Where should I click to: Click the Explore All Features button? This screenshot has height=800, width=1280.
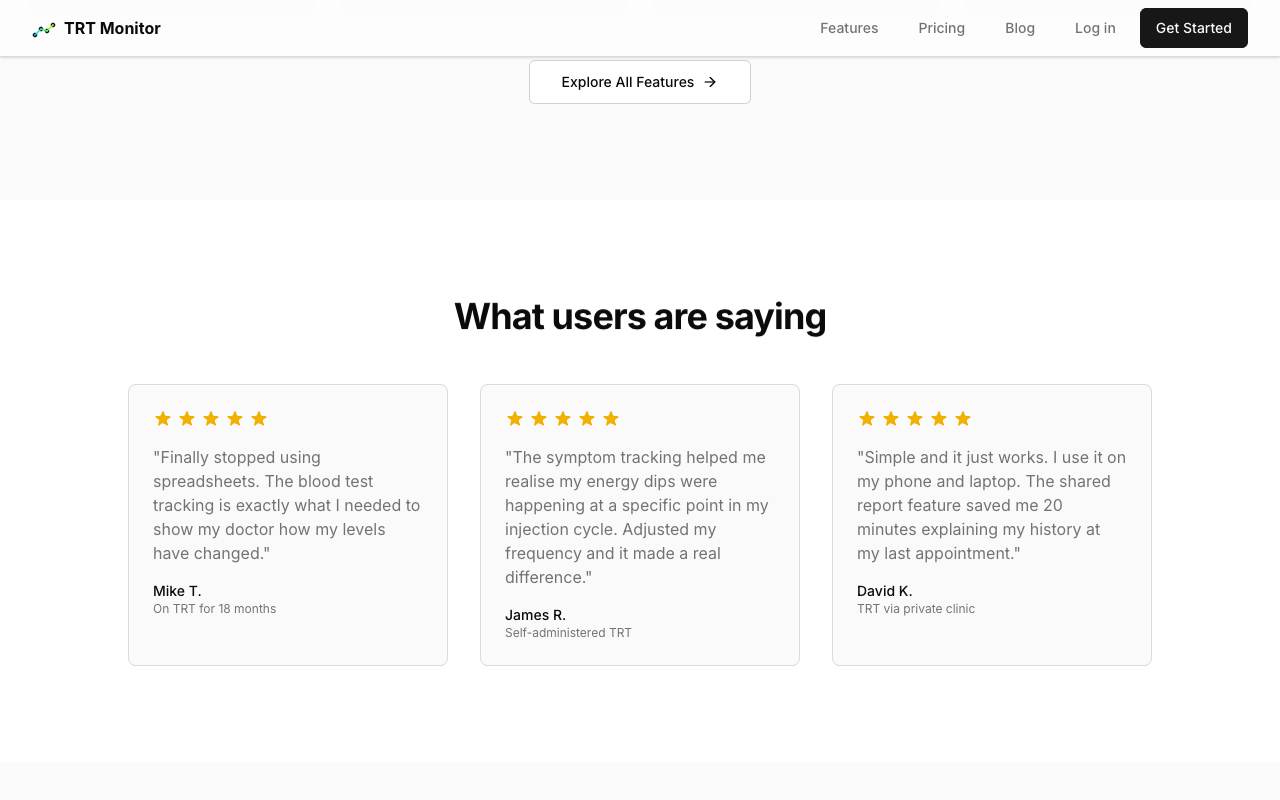640,82
